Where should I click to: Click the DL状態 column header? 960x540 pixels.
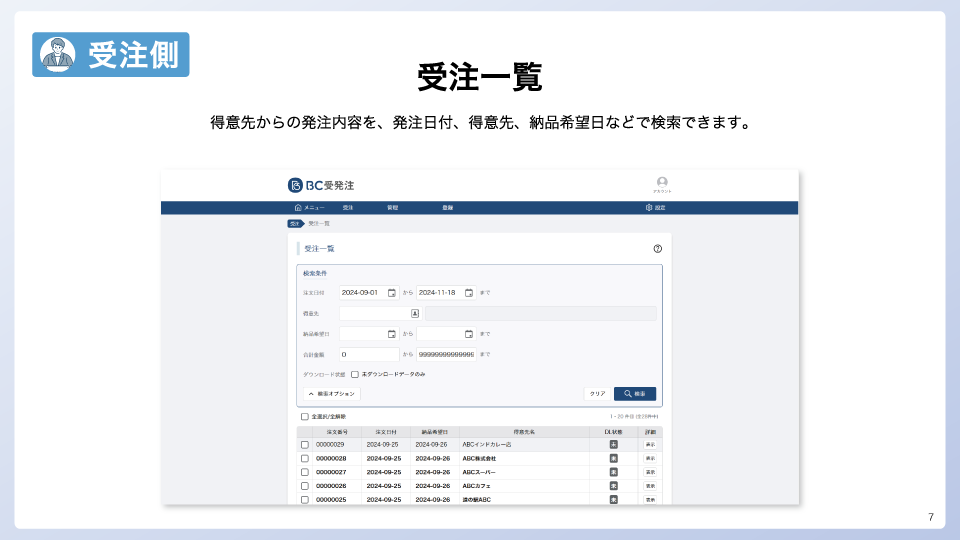[613, 432]
